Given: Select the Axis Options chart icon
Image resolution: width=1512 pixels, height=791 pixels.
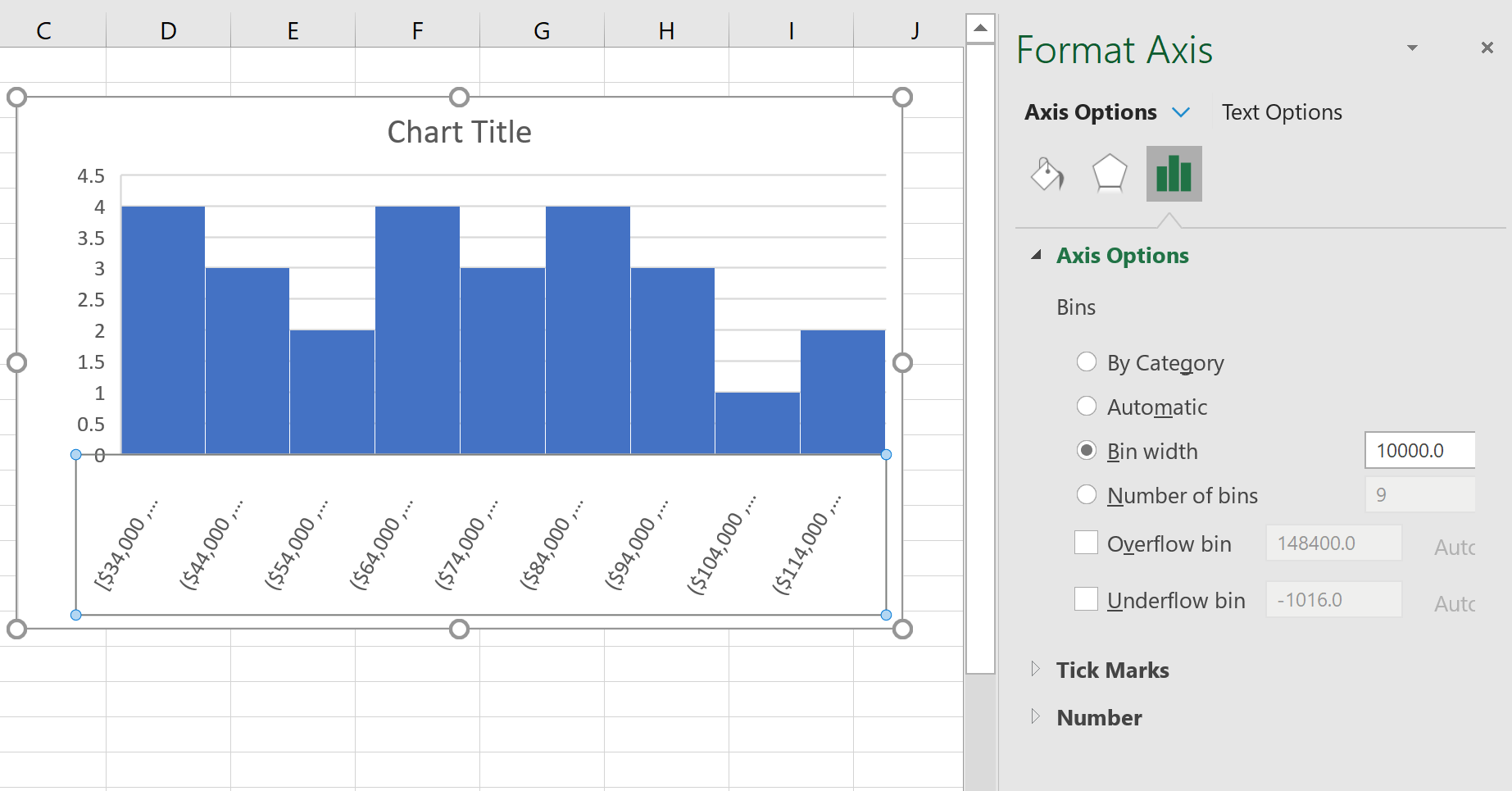Looking at the screenshot, I should point(1173,173).
